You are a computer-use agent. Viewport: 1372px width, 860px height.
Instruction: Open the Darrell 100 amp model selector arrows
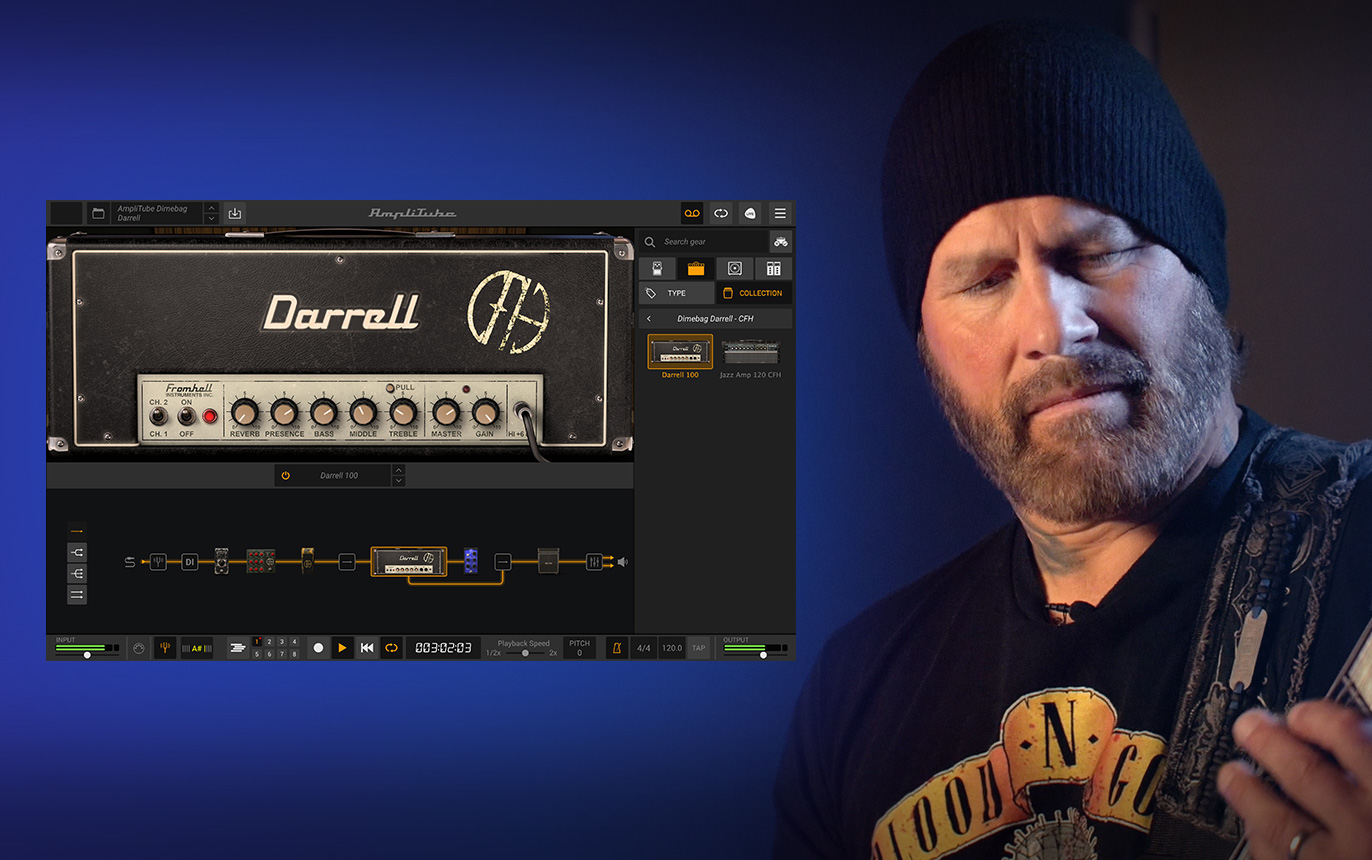398,475
